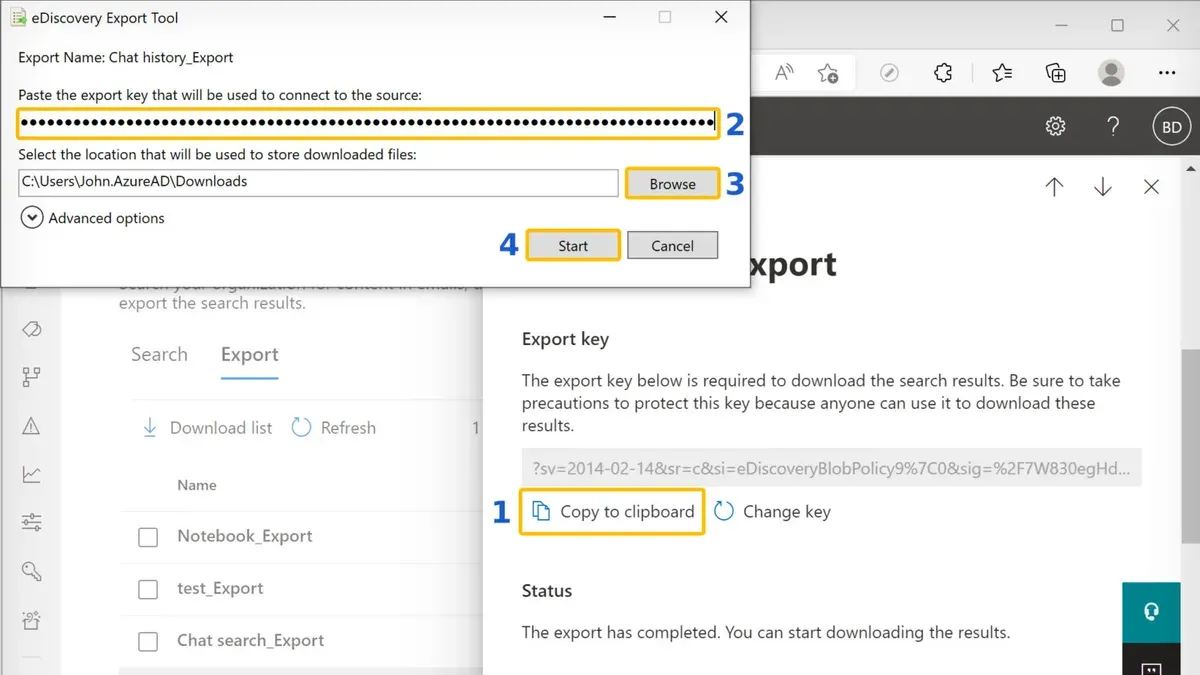Click the flyout scrollbar up arrow
This screenshot has width=1200, height=675.
coord(1191,168)
